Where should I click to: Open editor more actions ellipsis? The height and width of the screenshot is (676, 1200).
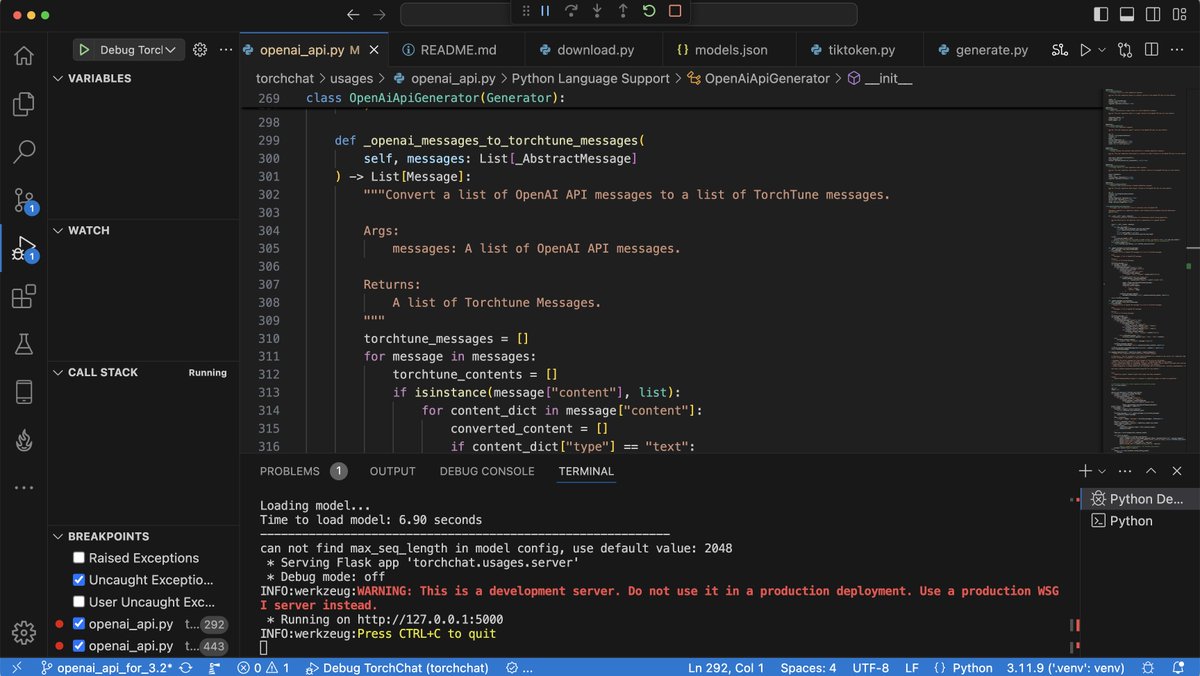pos(1178,50)
